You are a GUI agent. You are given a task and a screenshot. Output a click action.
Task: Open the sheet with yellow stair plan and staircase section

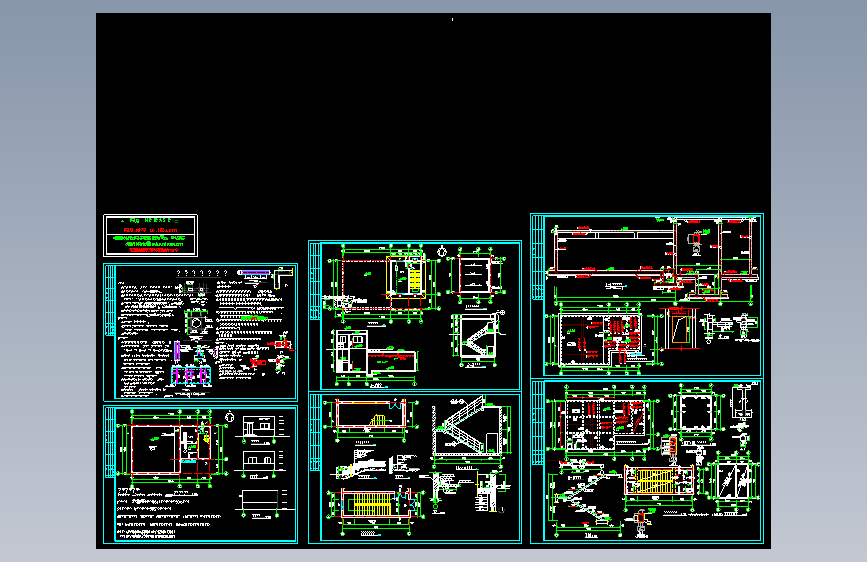click(415, 315)
